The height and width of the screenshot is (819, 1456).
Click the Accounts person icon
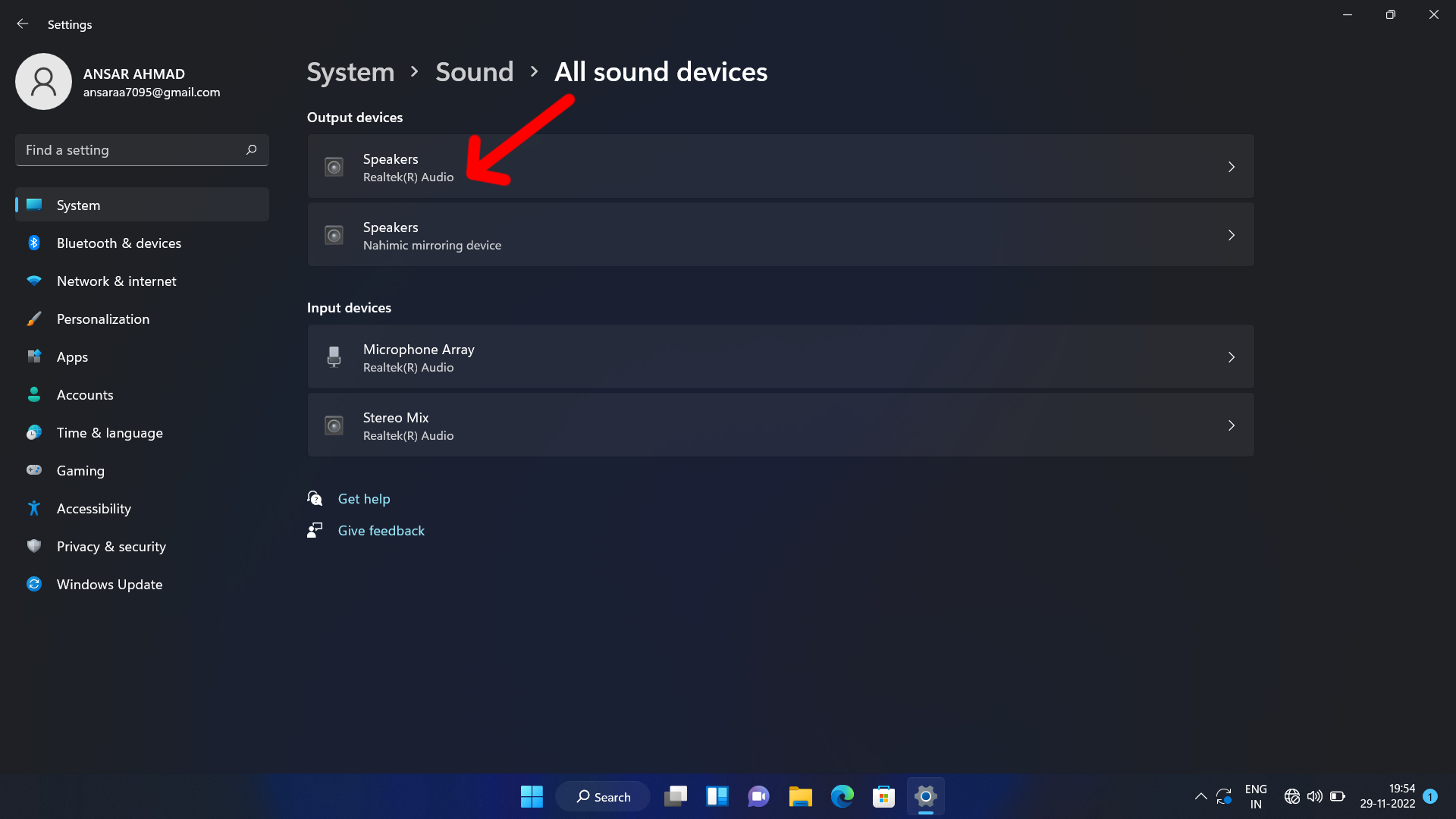point(34,394)
